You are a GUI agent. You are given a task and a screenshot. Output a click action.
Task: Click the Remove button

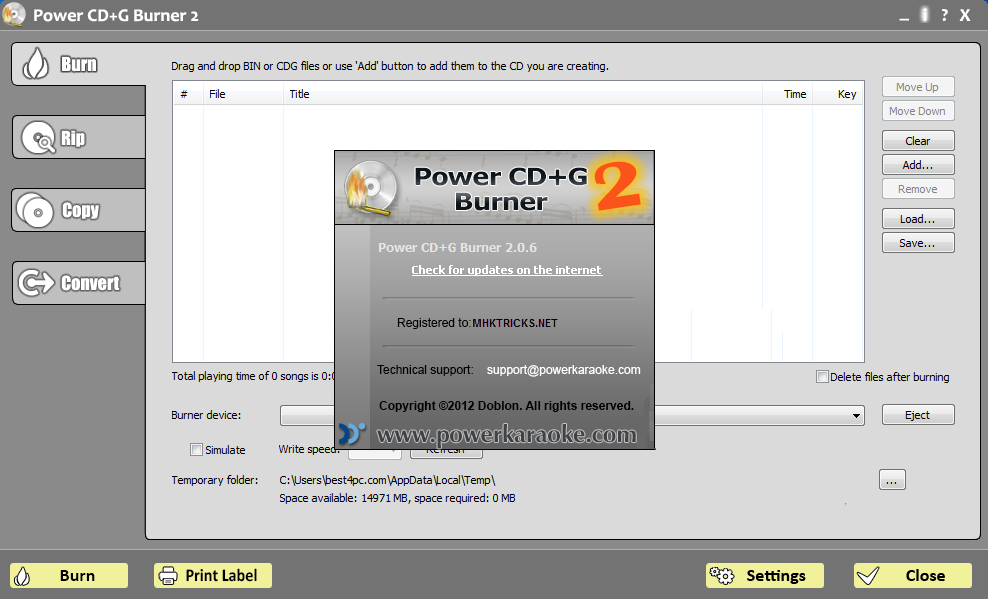(x=918, y=189)
